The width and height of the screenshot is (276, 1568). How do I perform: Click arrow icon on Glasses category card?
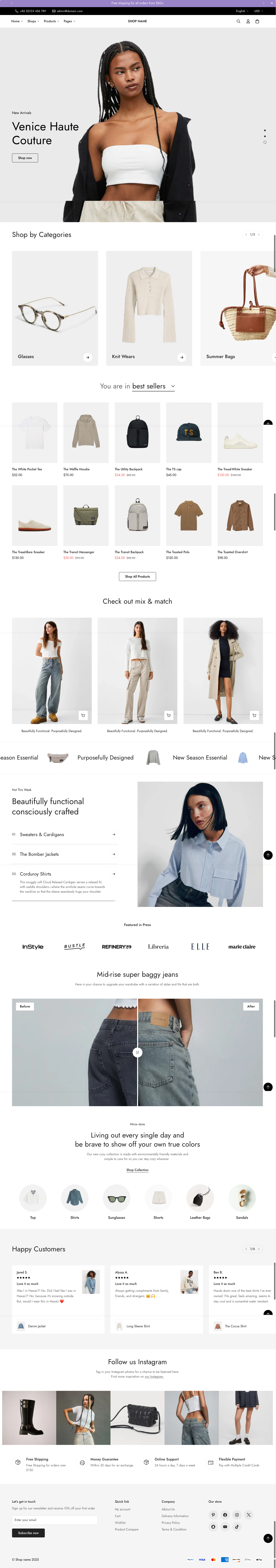coord(88,357)
